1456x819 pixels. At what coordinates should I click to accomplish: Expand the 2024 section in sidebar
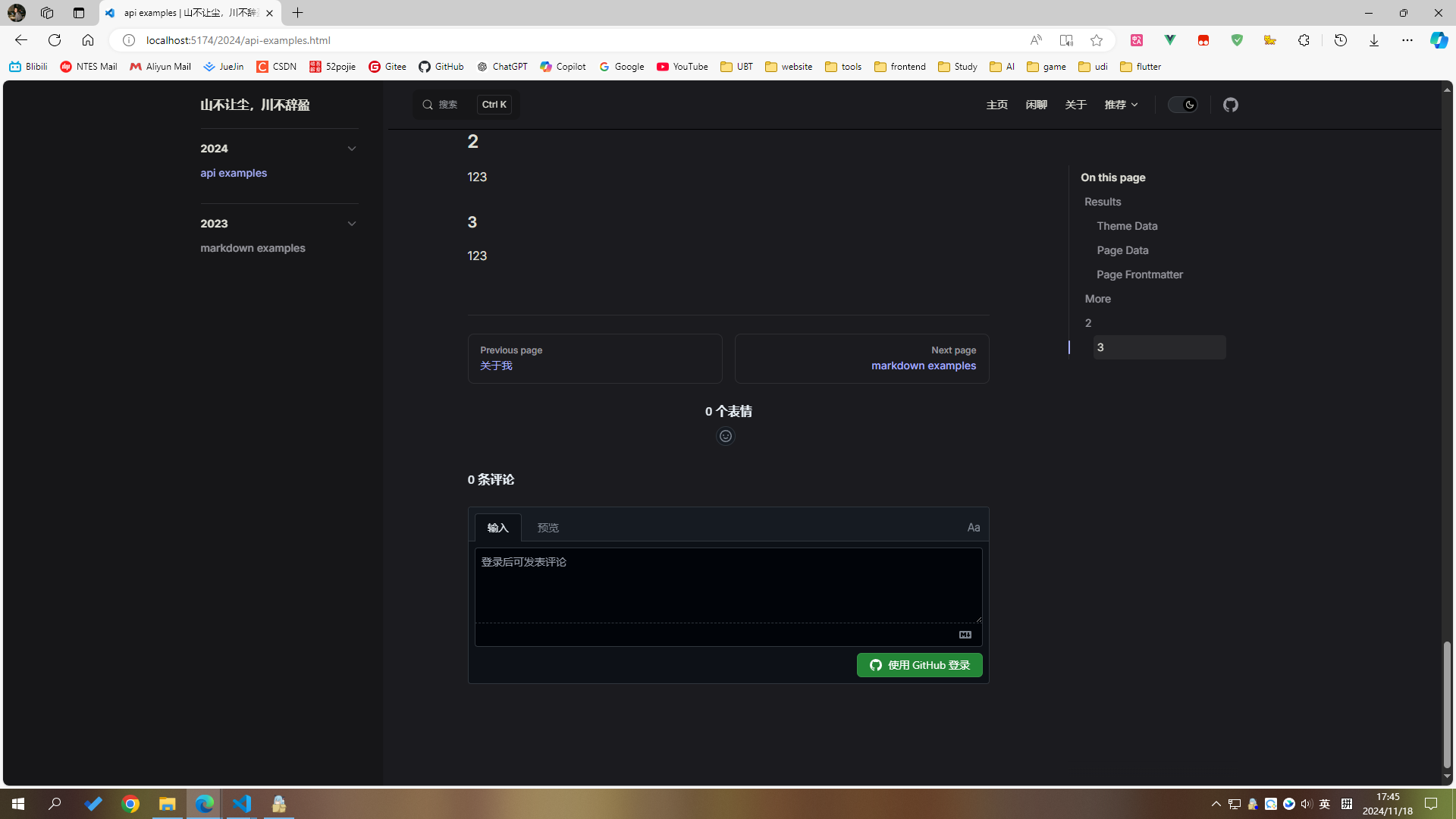(351, 148)
